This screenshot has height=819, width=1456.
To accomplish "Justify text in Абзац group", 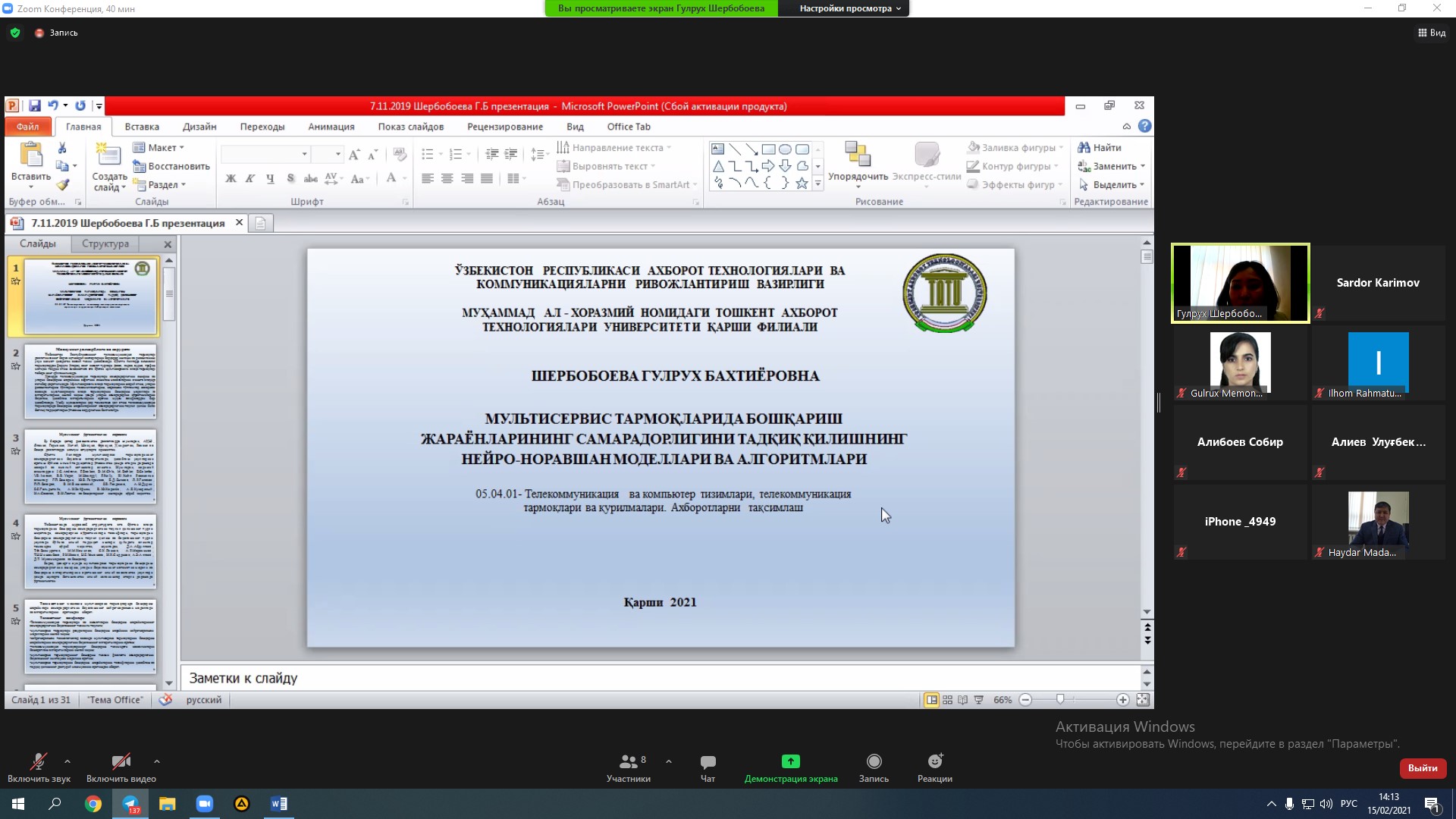I will (x=487, y=178).
